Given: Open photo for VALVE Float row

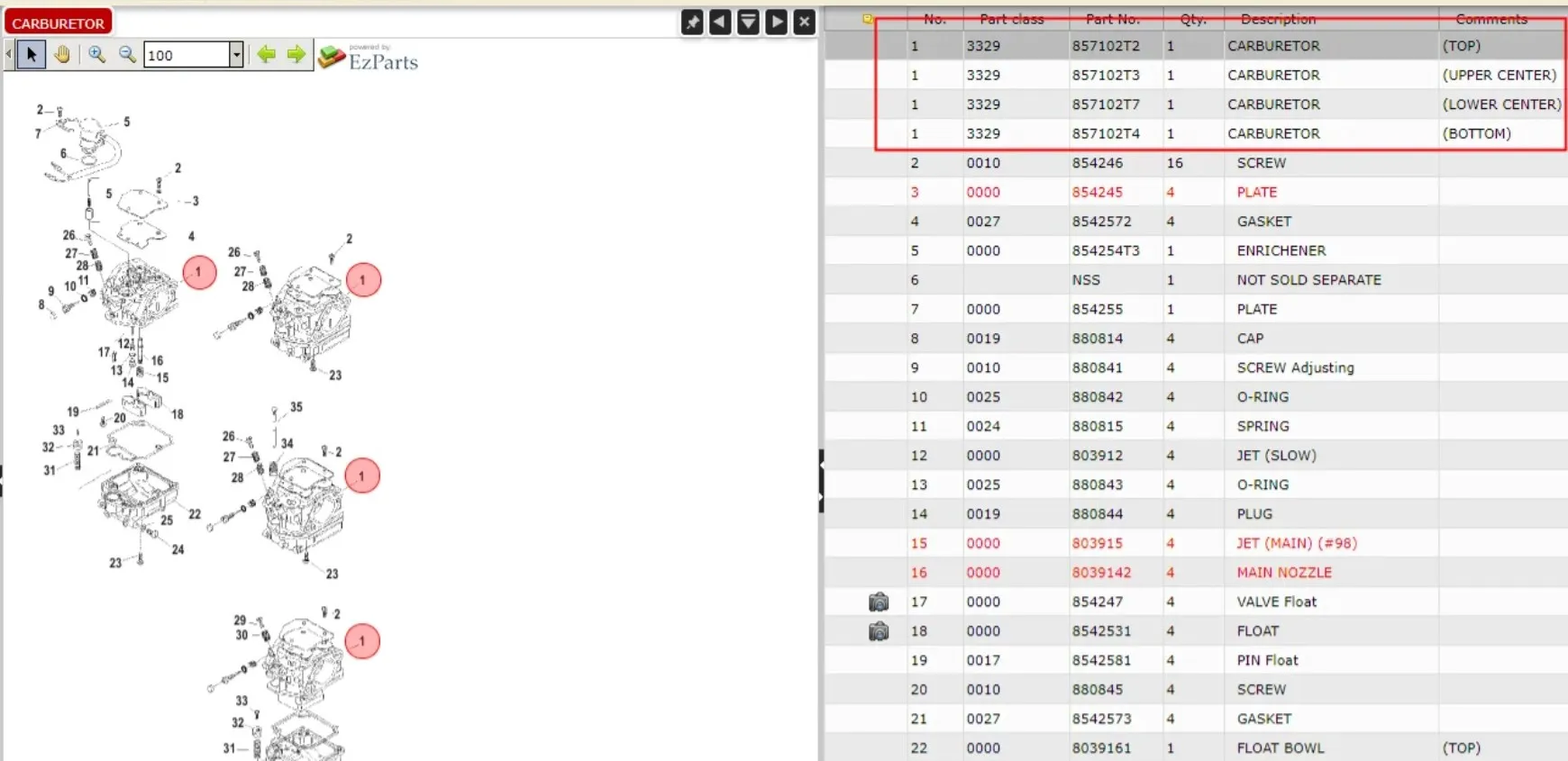Looking at the screenshot, I should point(879,602).
